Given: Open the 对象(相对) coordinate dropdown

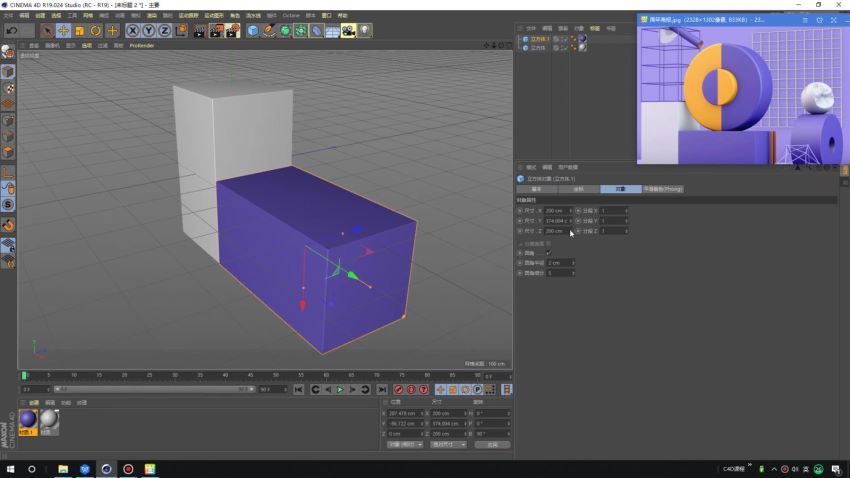Looking at the screenshot, I should (x=405, y=444).
